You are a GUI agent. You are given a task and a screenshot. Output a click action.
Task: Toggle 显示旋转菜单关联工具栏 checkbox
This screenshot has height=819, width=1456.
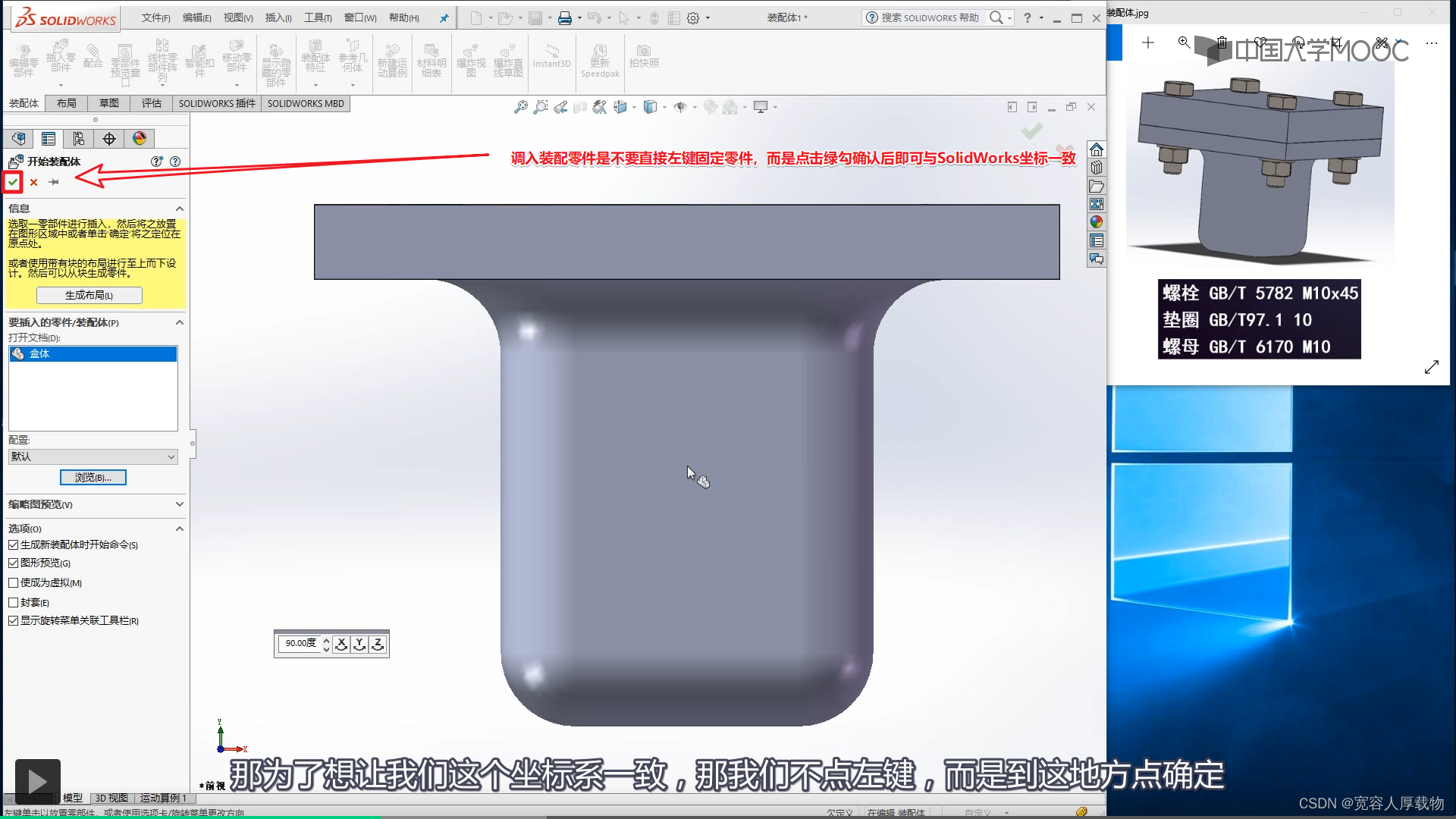[13, 621]
